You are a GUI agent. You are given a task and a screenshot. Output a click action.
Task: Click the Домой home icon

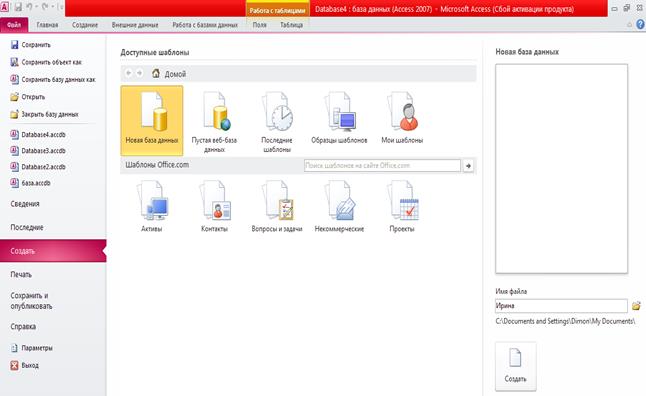point(156,73)
